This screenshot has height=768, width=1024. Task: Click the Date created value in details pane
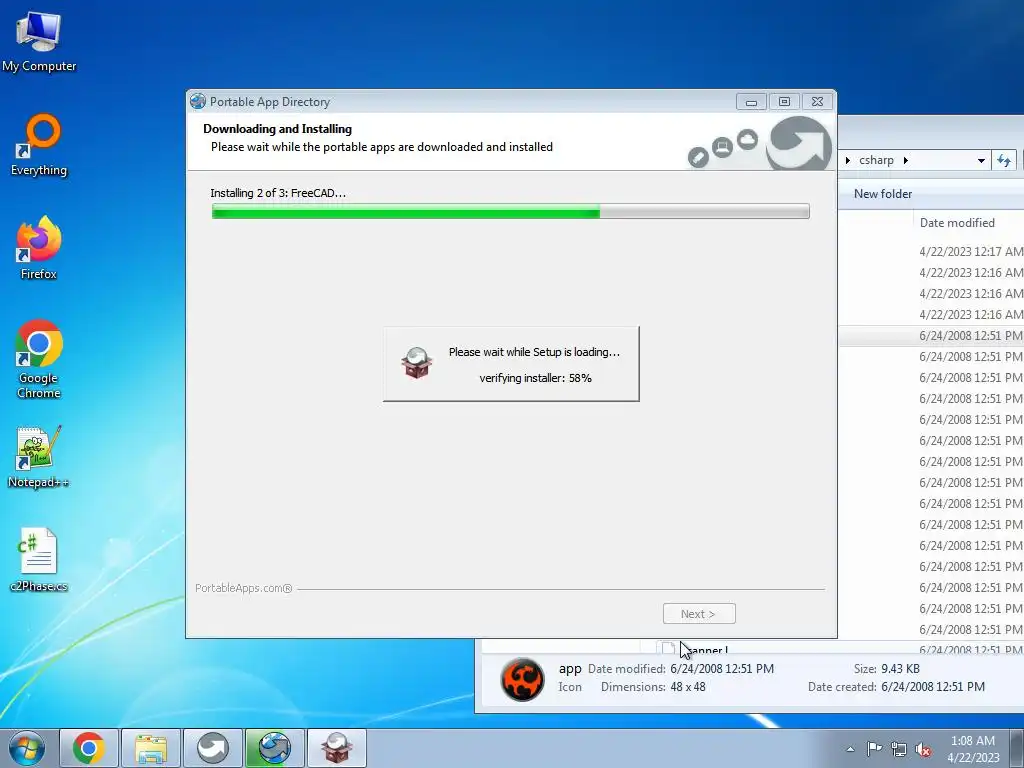pos(933,687)
